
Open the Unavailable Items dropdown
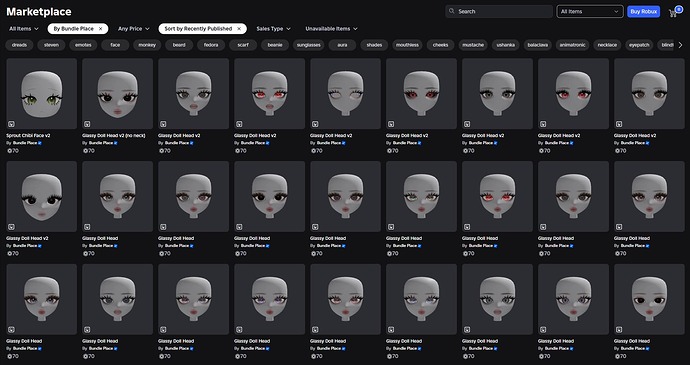pos(331,29)
